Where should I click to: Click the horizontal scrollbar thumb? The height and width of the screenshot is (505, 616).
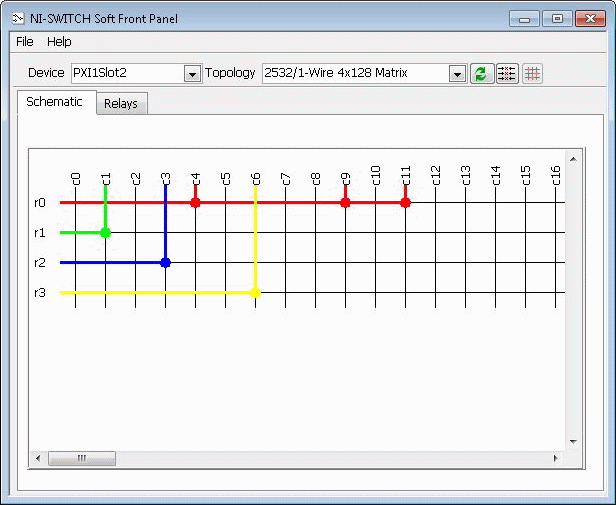pos(82,458)
